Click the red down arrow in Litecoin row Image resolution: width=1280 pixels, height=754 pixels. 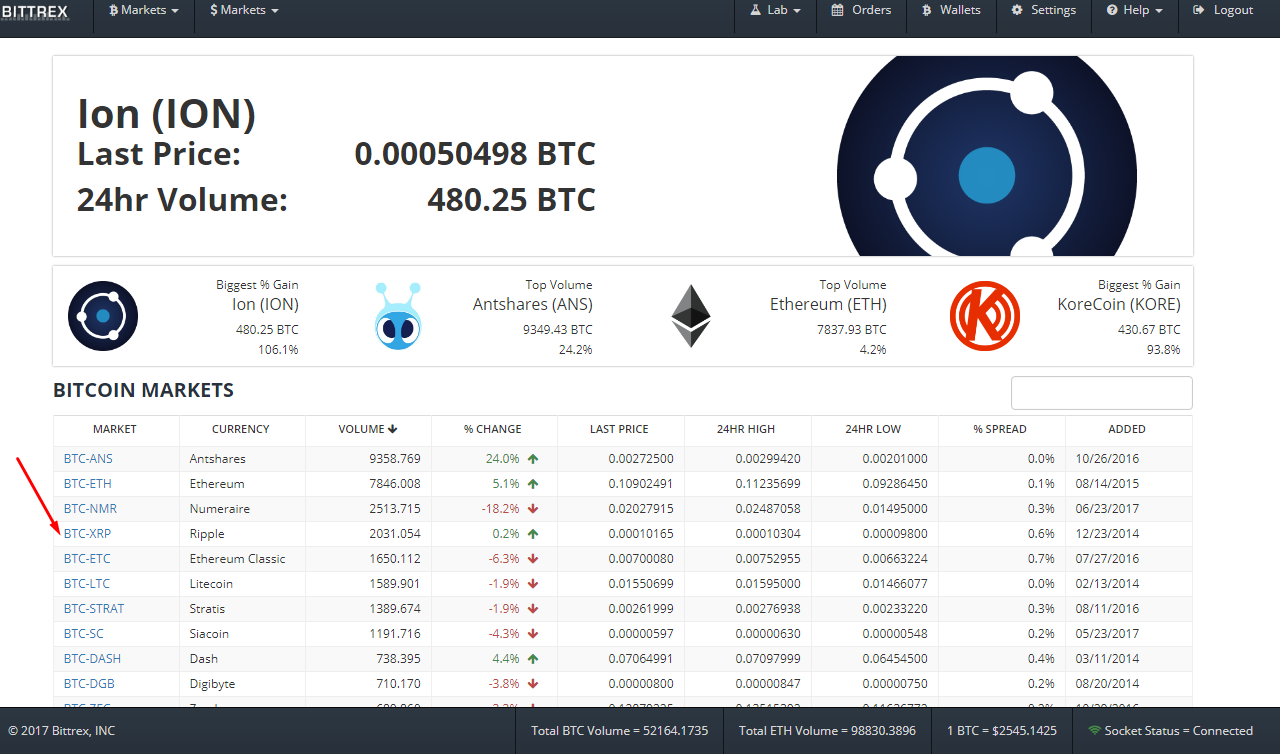tap(533, 584)
